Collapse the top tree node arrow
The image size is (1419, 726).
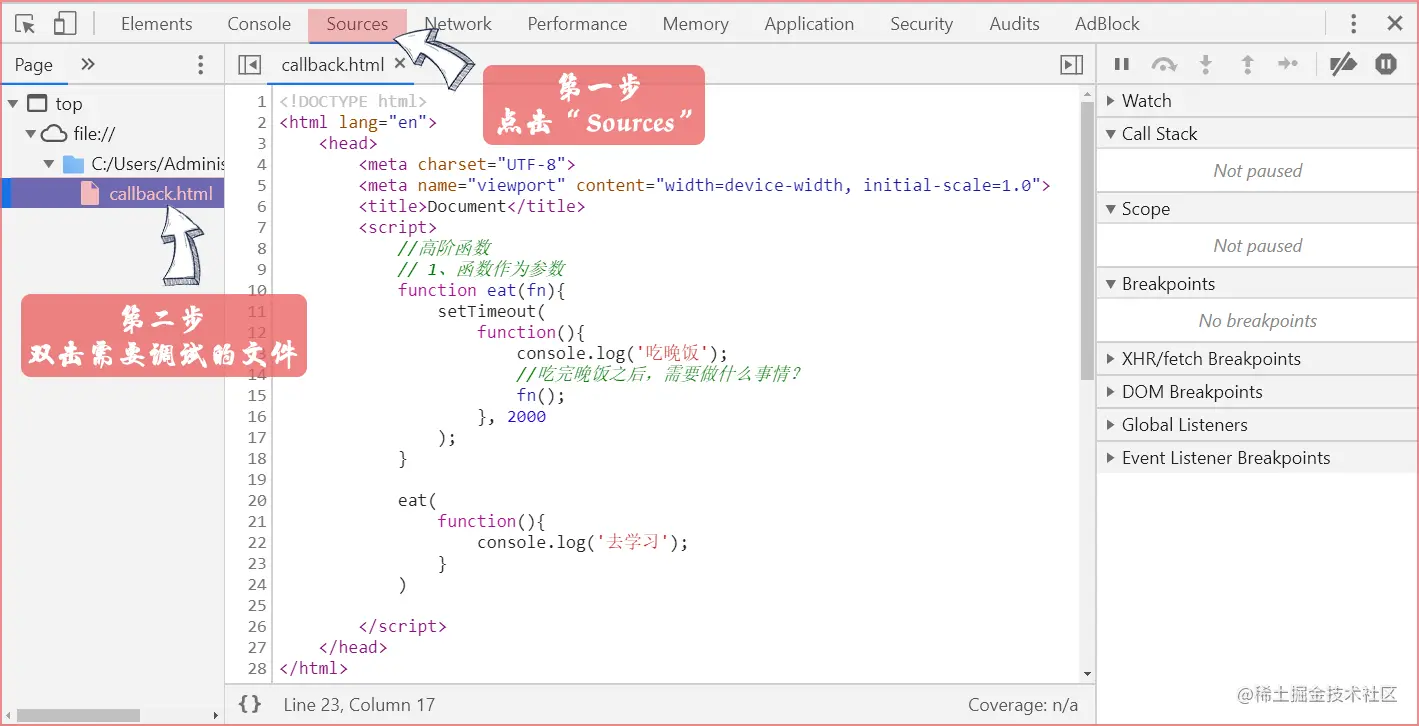pyautogui.click(x=13, y=104)
